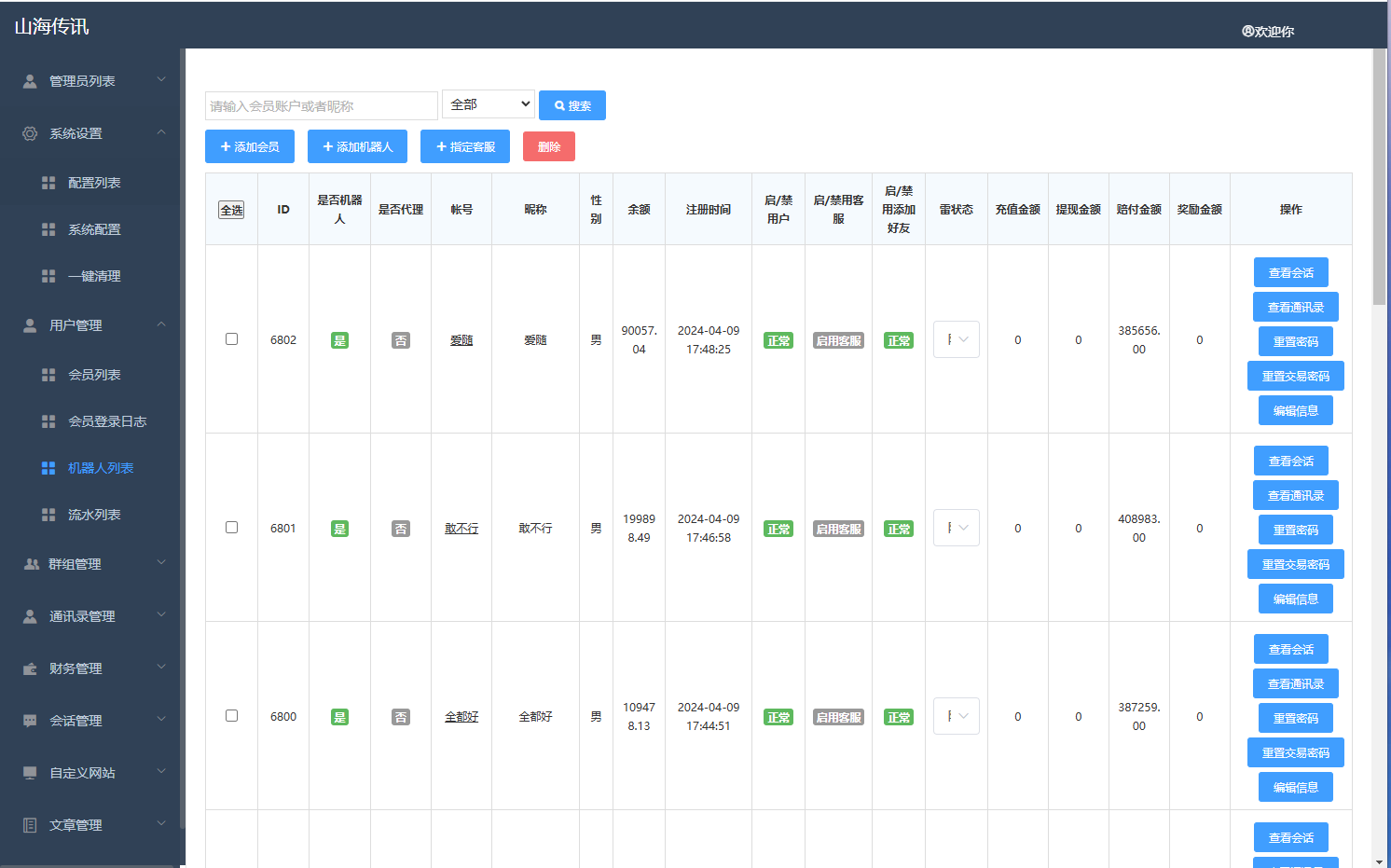1391x868 pixels.
Task: Click 重置交易密码 for ID 6801
Action: 1296,564
